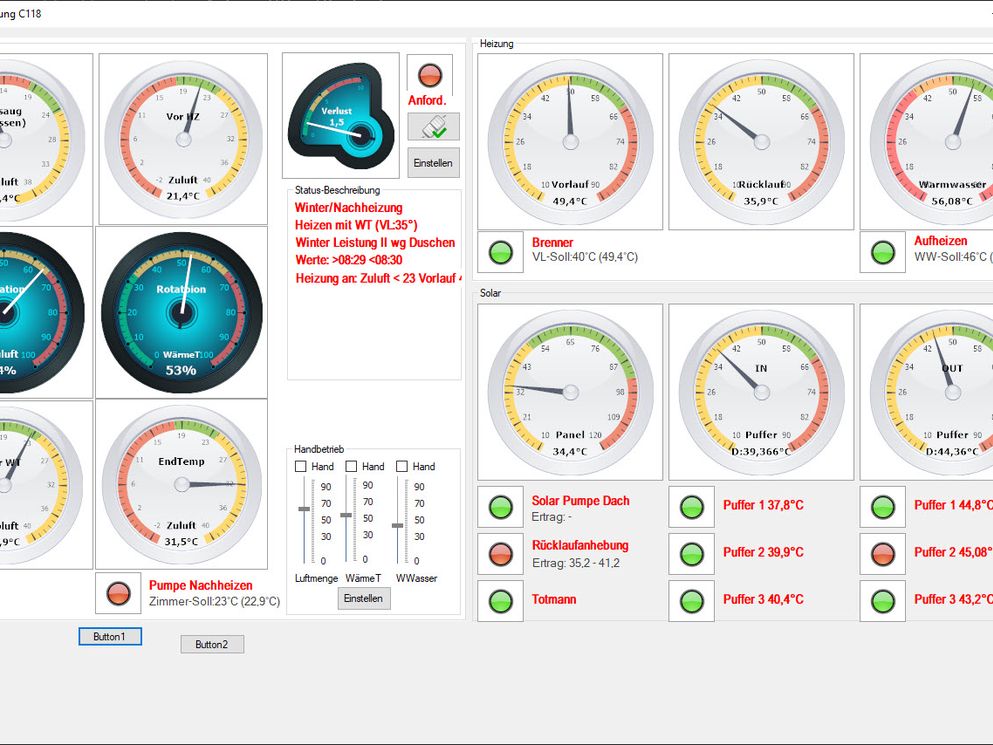
Task: Click the Verlust 1,5 gauge
Action: (x=340, y=115)
